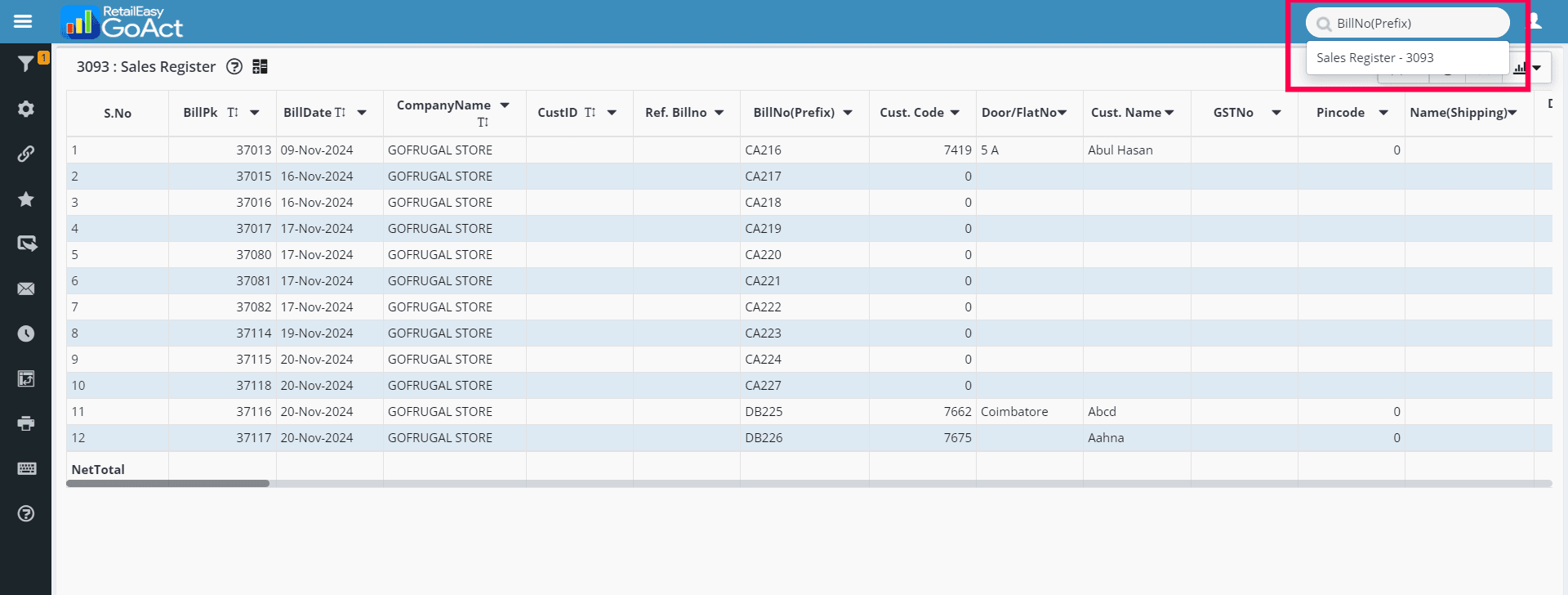Expand BillDate column filter dropdown
The height and width of the screenshot is (595, 1568).
(x=362, y=113)
